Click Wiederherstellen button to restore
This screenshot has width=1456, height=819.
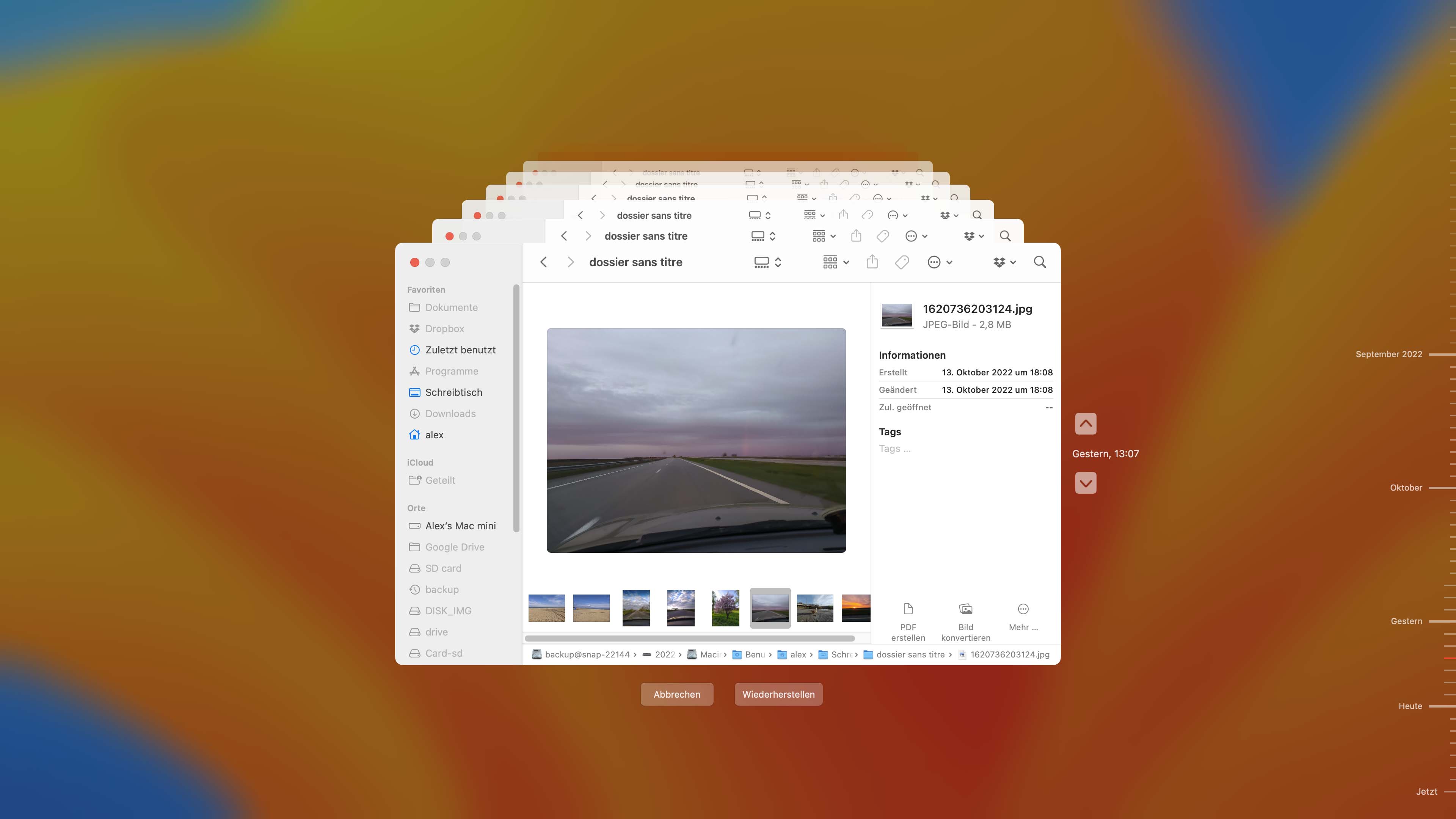[779, 694]
